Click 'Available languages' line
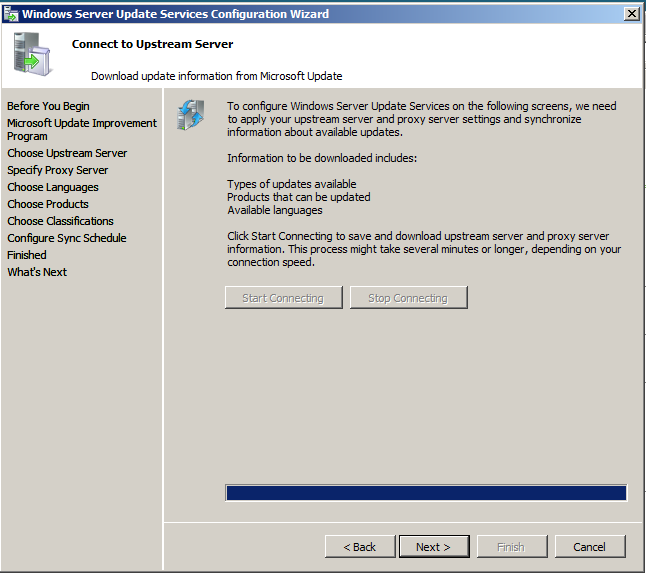Screen dimensions: 646x574 [275, 210]
